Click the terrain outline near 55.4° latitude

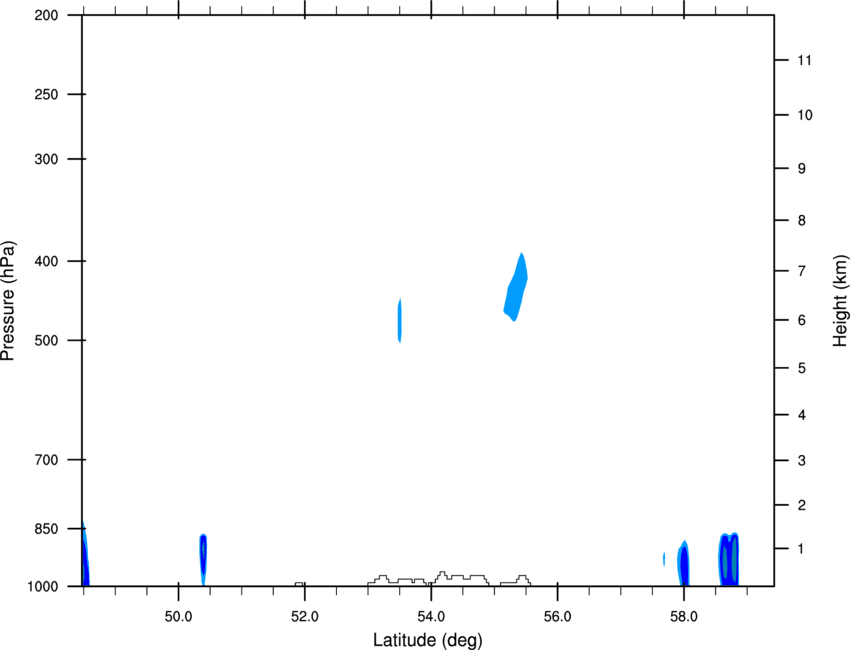point(516,581)
